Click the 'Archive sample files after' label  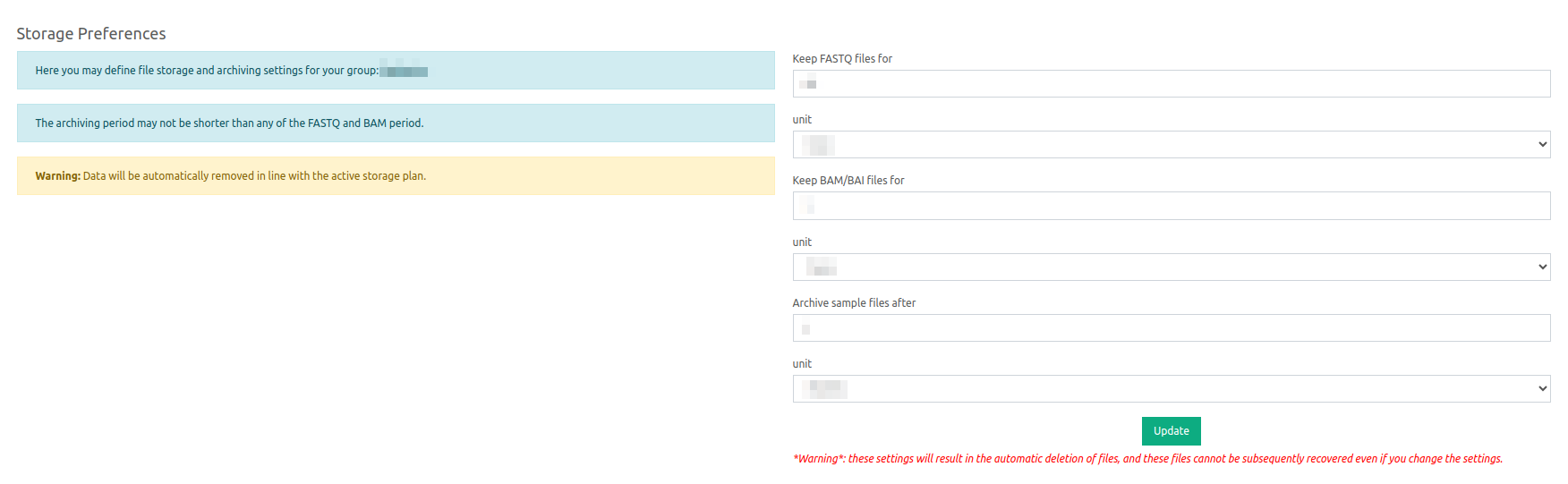pos(854,303)
